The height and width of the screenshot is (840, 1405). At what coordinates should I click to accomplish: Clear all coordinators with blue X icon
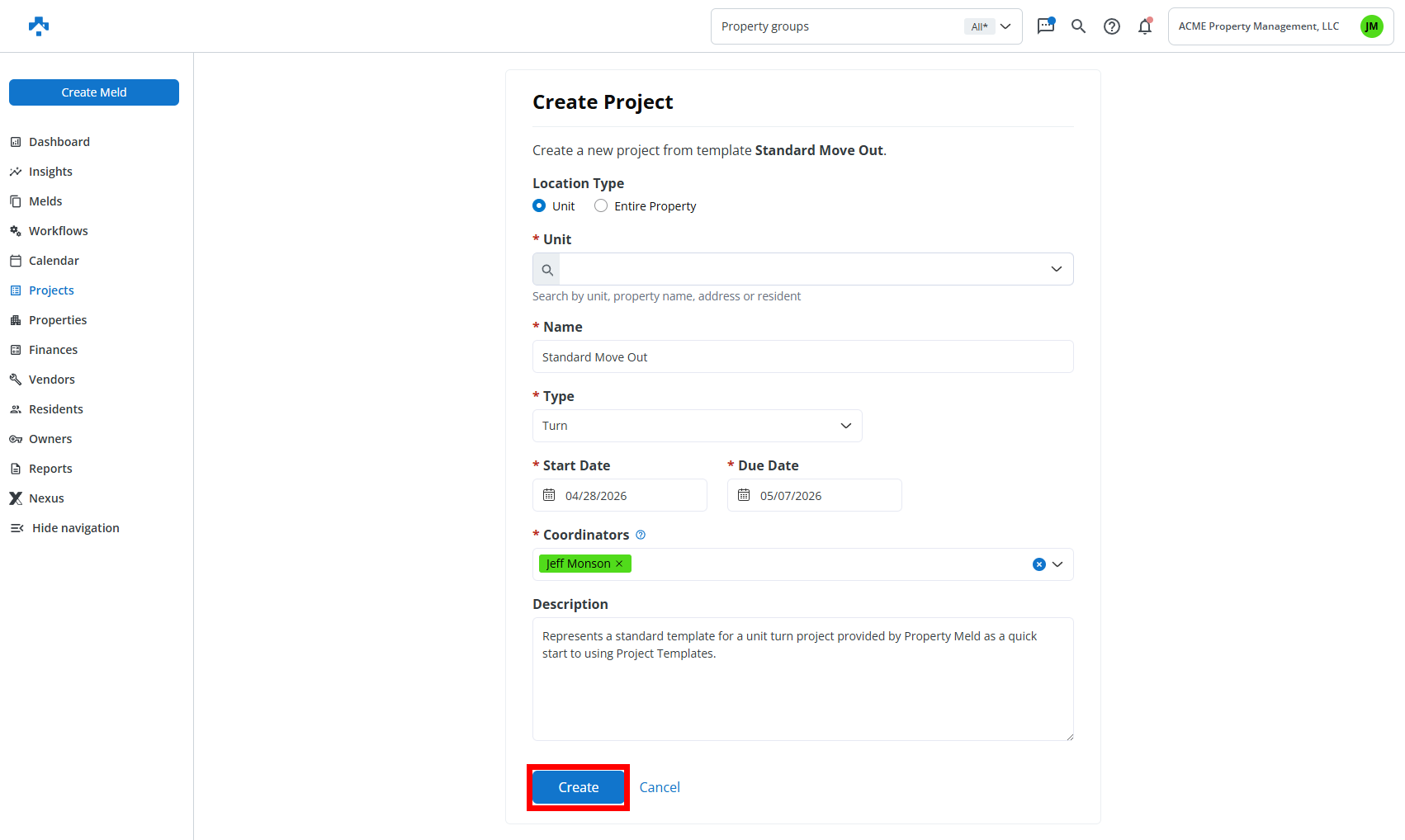coord(1038,564)
